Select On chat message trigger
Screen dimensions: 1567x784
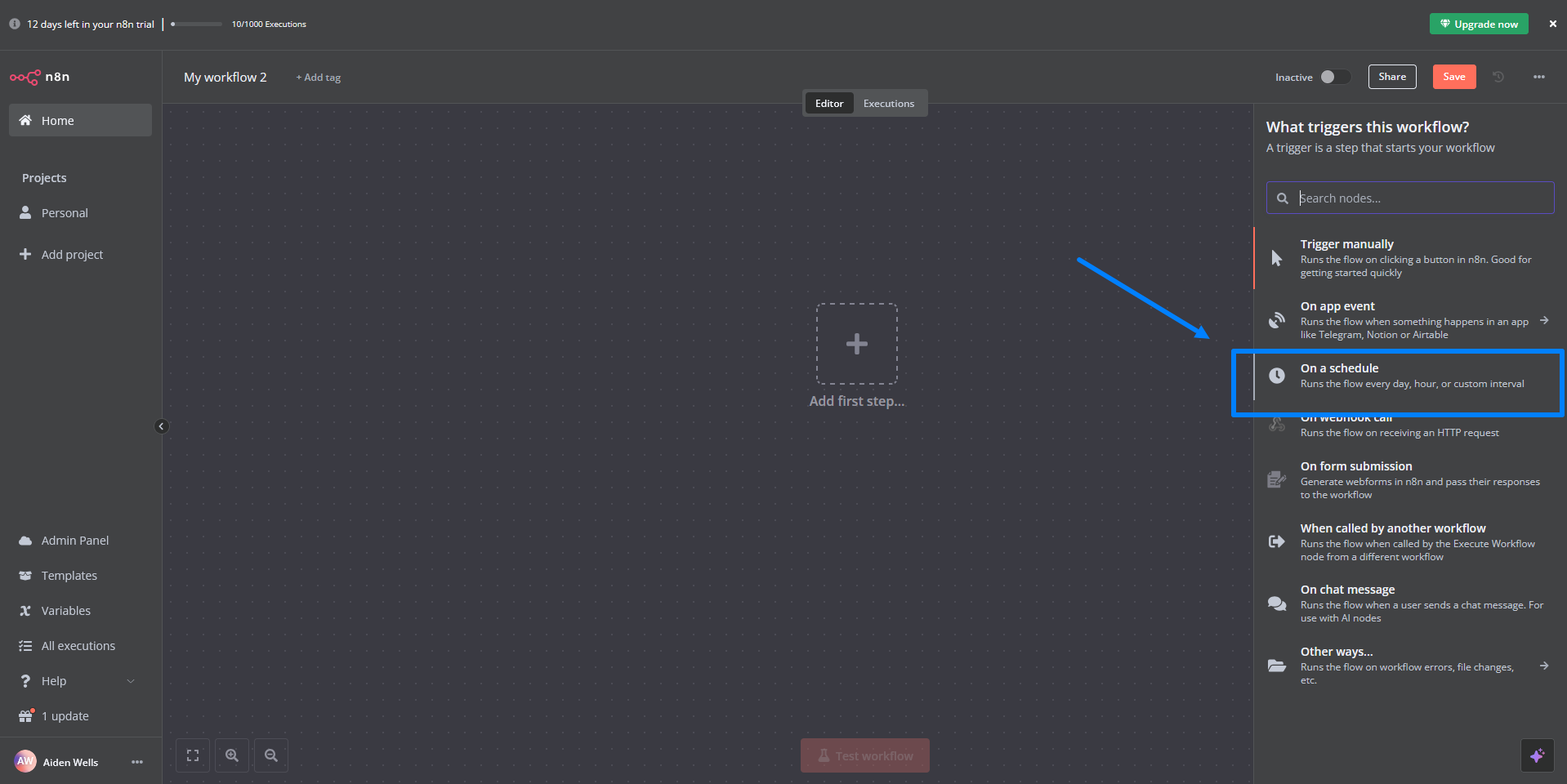[1410, 604]
